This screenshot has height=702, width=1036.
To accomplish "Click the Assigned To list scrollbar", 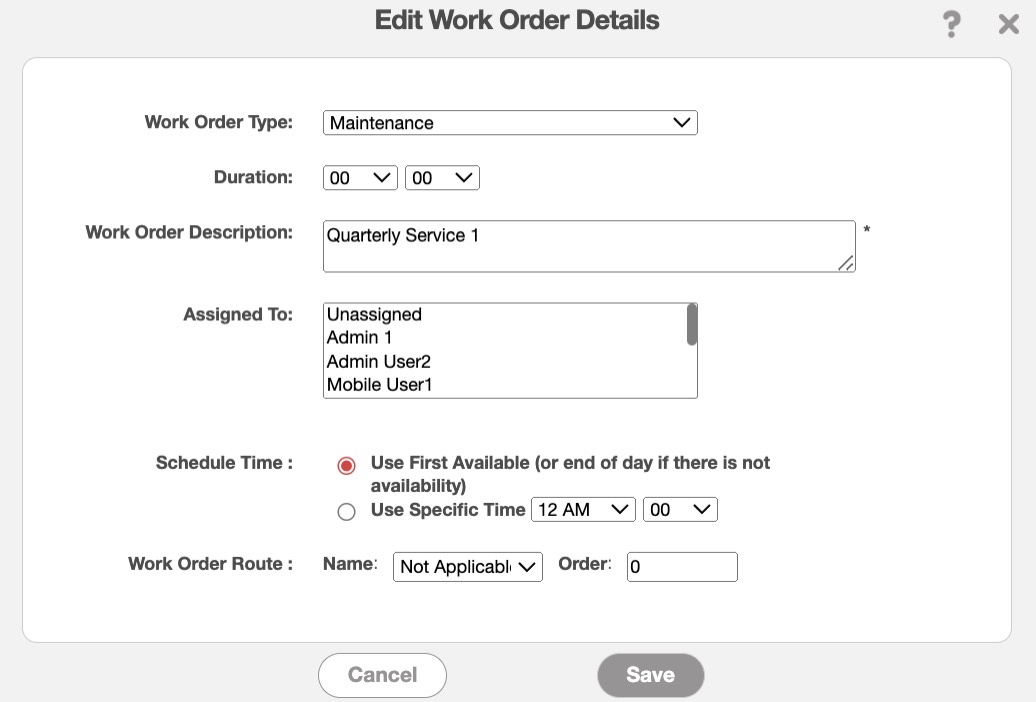I will pyautogui.click(x=691, y=326).
